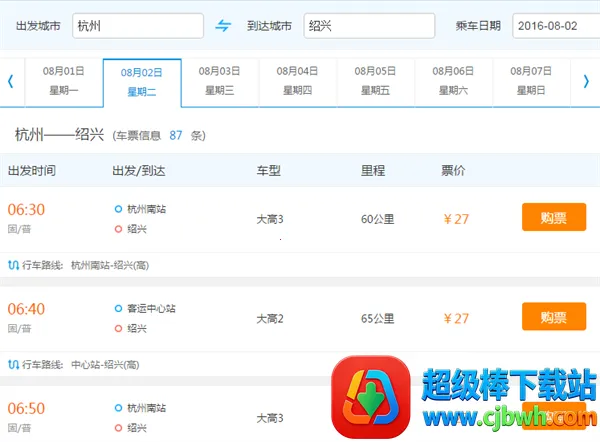The width and height of the screenshot is (600, 442).
Task: Open the 08月06日 星期六 tab
Action: 453,81
